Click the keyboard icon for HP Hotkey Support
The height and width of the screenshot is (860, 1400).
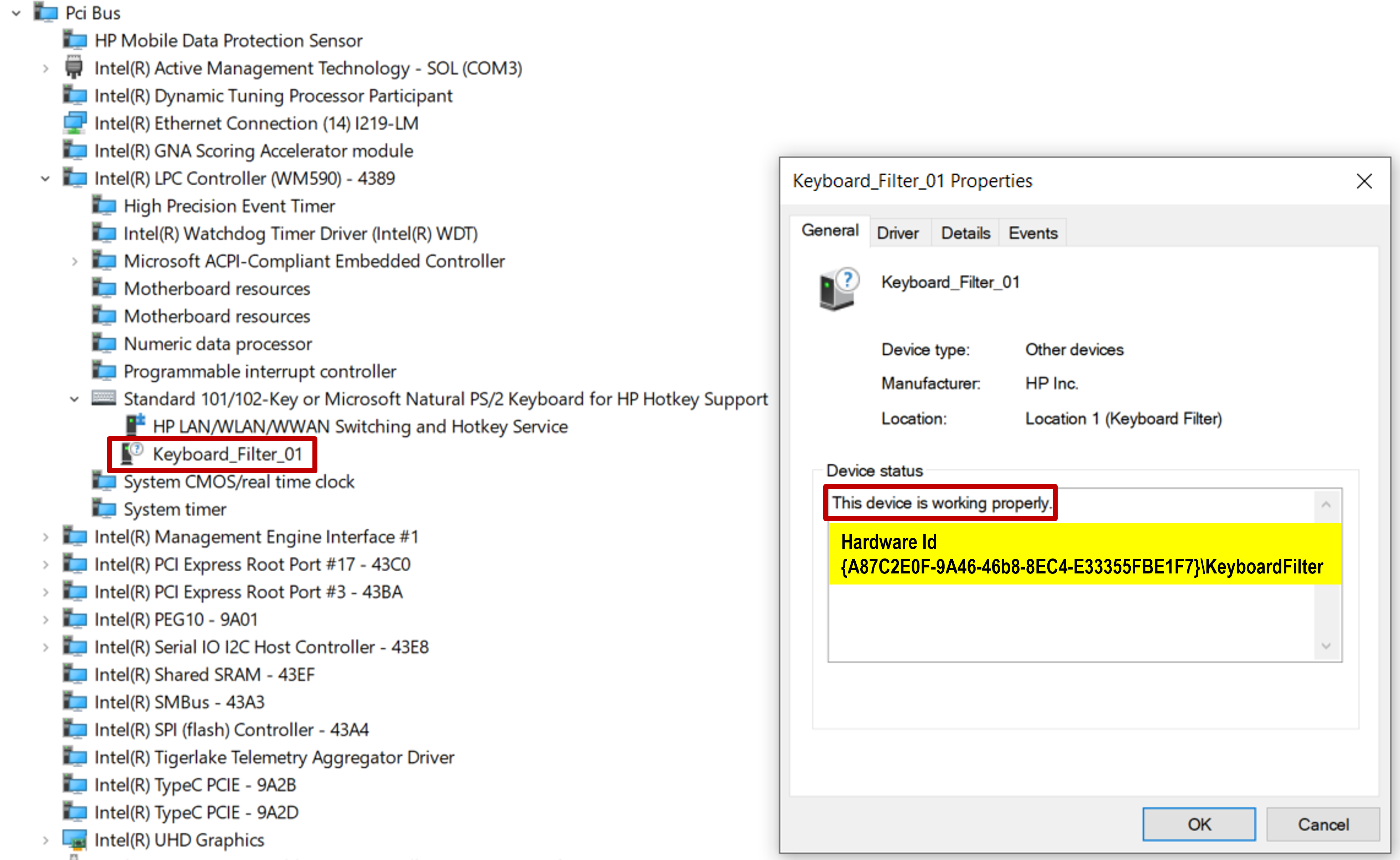click(103, 398)
